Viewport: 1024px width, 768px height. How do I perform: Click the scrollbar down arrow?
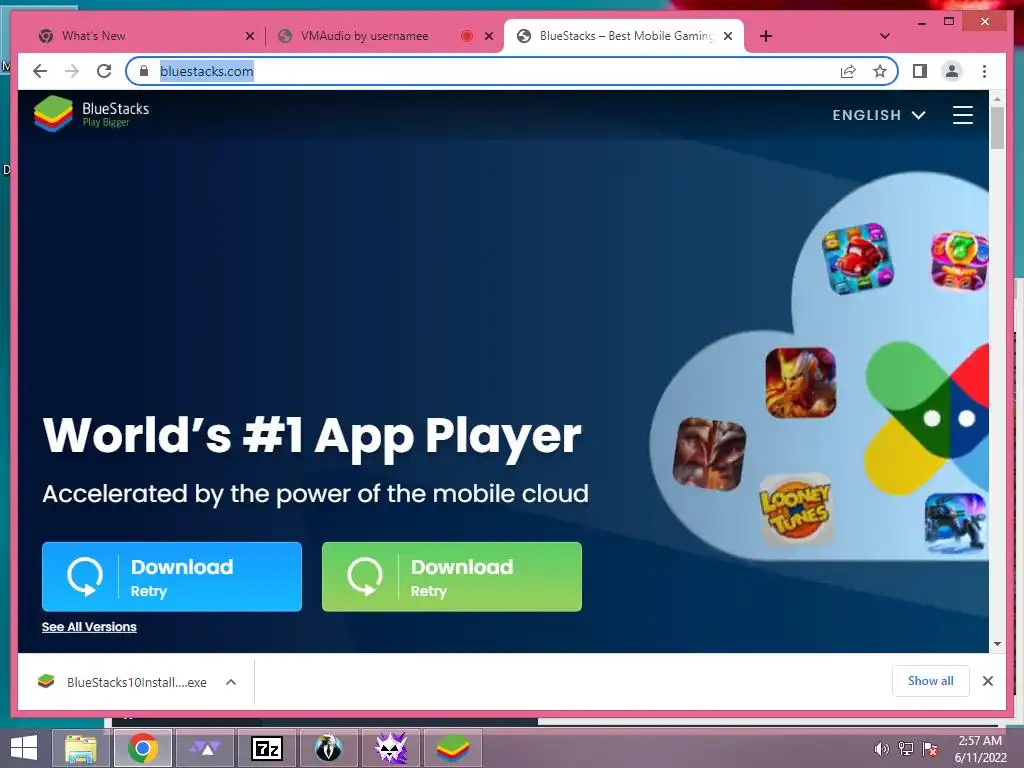997,644
